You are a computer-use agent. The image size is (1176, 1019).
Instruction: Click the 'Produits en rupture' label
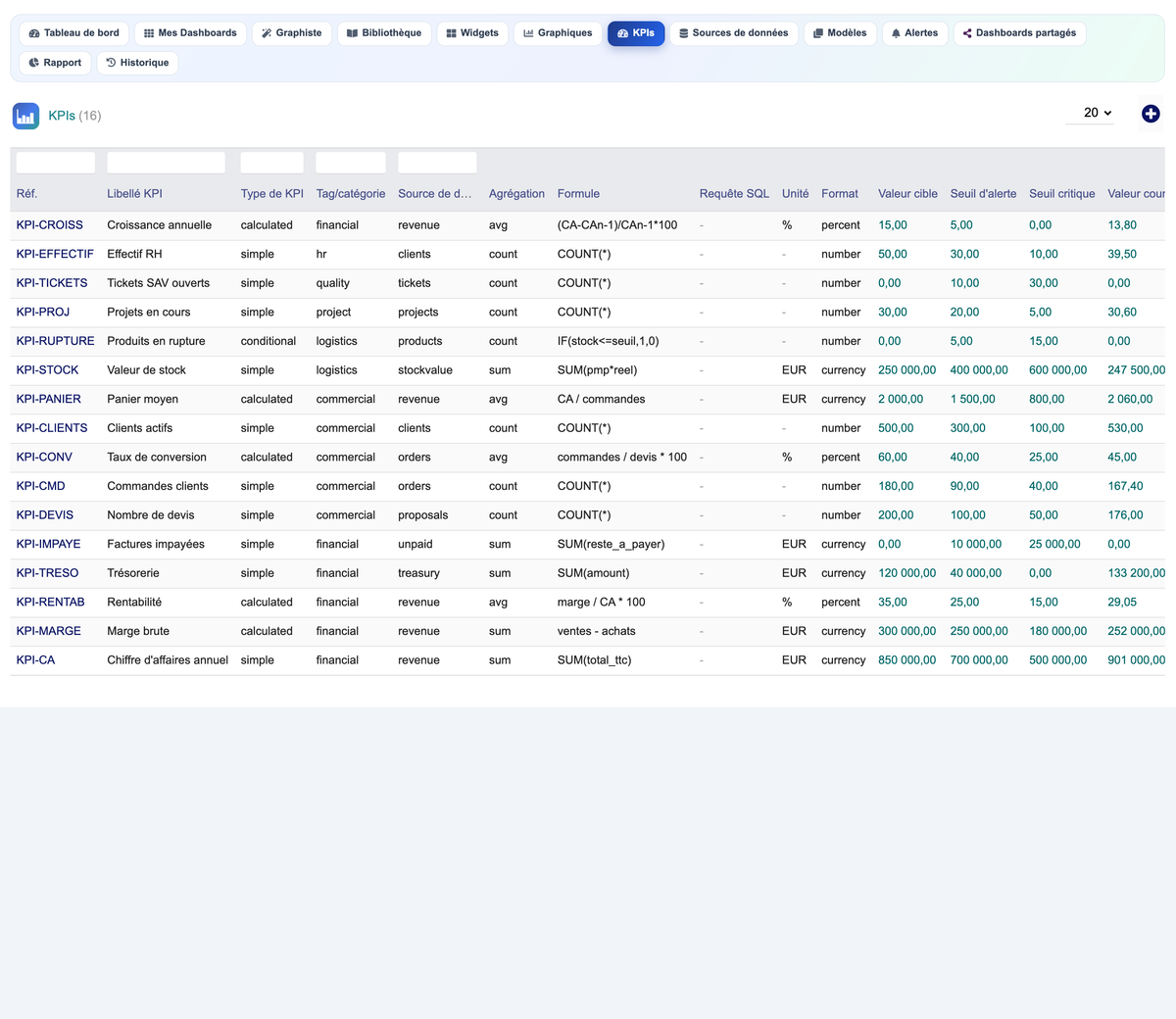coord(156,341)
